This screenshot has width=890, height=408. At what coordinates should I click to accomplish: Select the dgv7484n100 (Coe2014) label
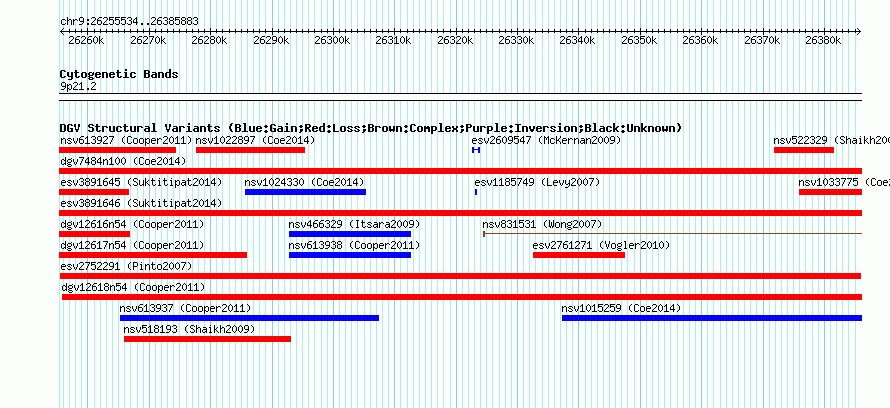123,161
